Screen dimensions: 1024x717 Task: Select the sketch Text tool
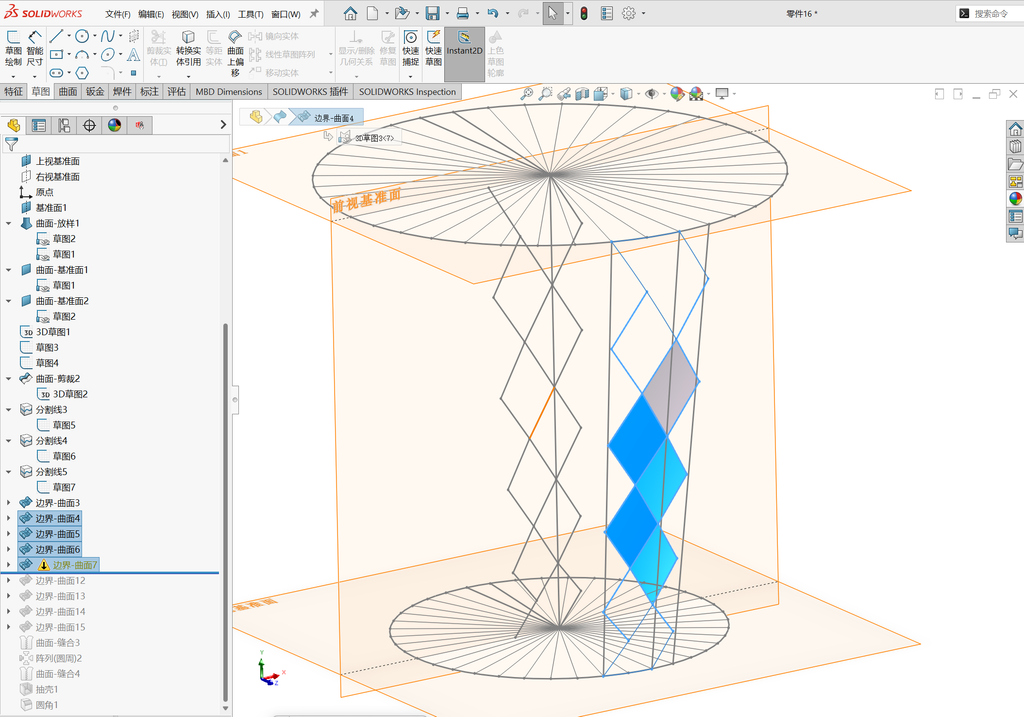tap(133, 54)
